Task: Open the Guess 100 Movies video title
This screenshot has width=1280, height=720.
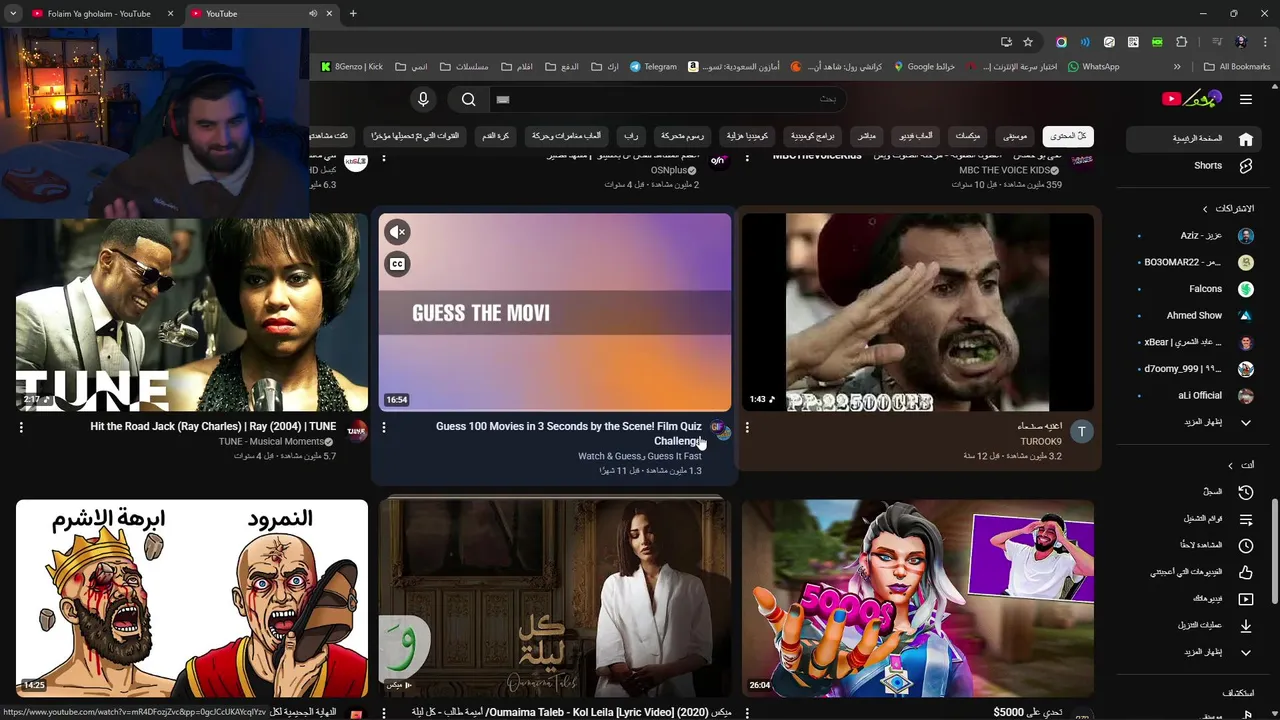Action: click(x=569, y=433)
